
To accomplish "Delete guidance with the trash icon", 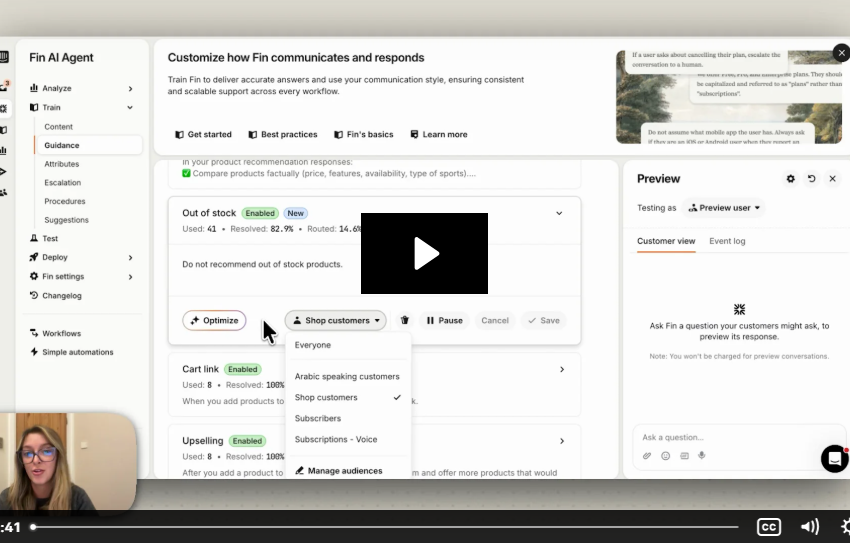I will tap(404, 320).
